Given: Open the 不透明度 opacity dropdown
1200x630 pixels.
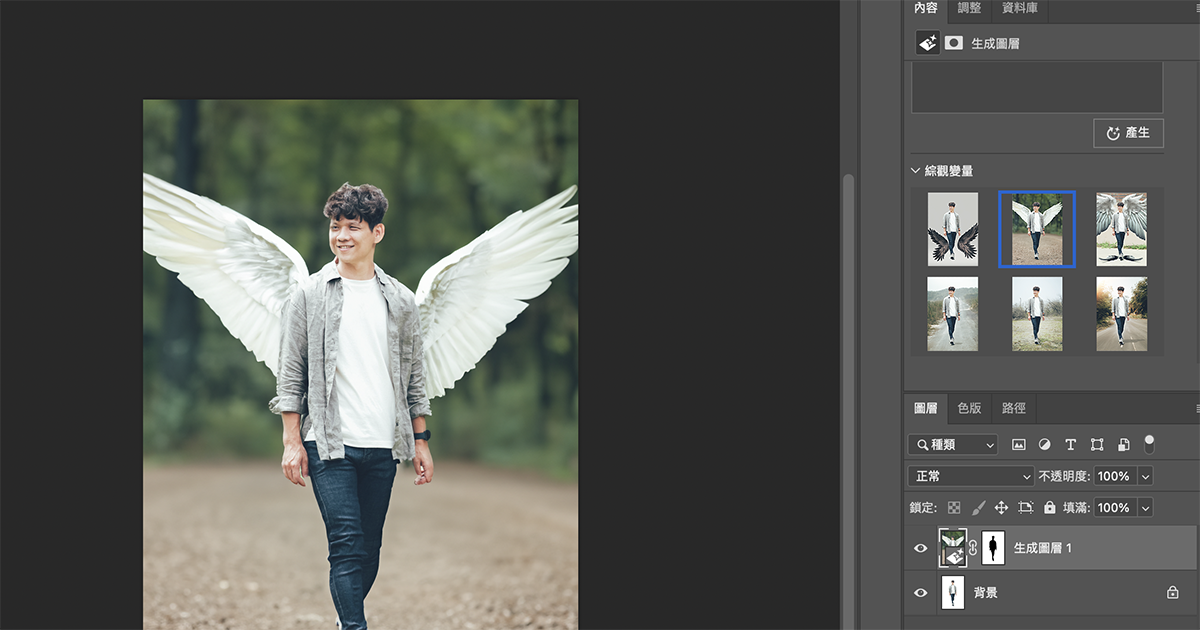Looking at the screenshot, I should tap(1146, 476).
